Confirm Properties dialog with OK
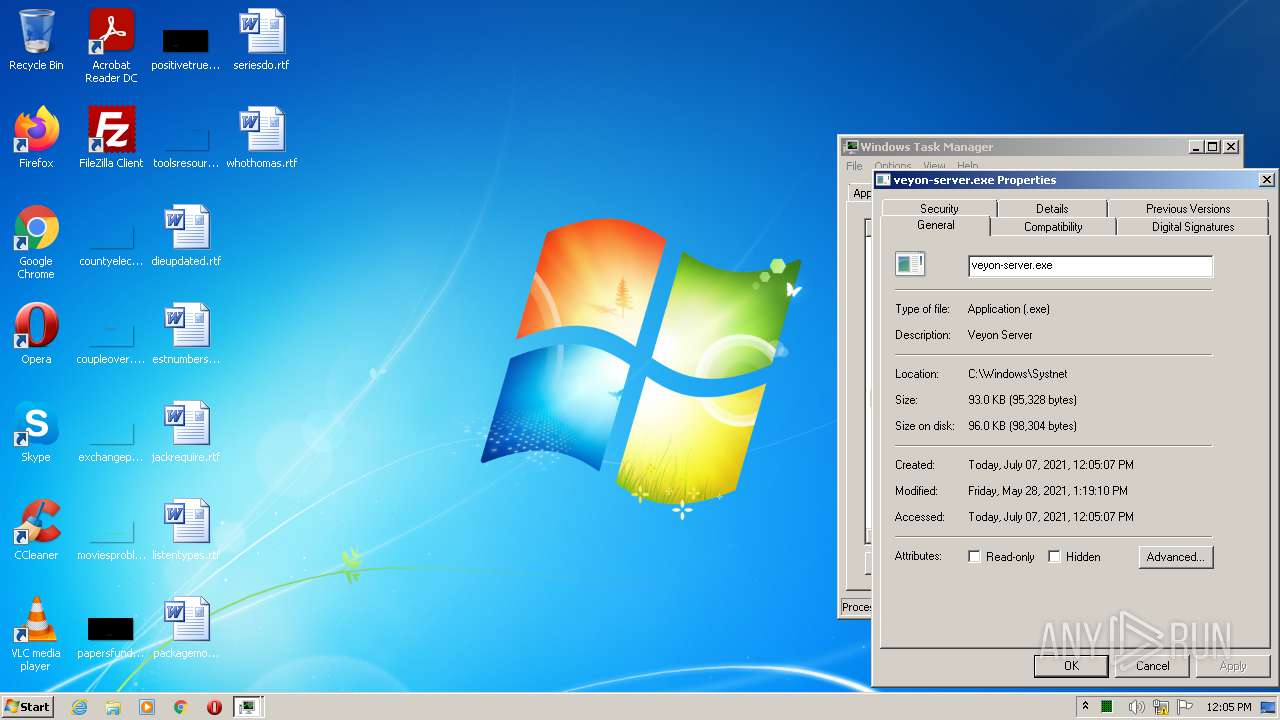Image resolution: width=1280 pixels, height=720 pixels. (x=1071, y=665)
